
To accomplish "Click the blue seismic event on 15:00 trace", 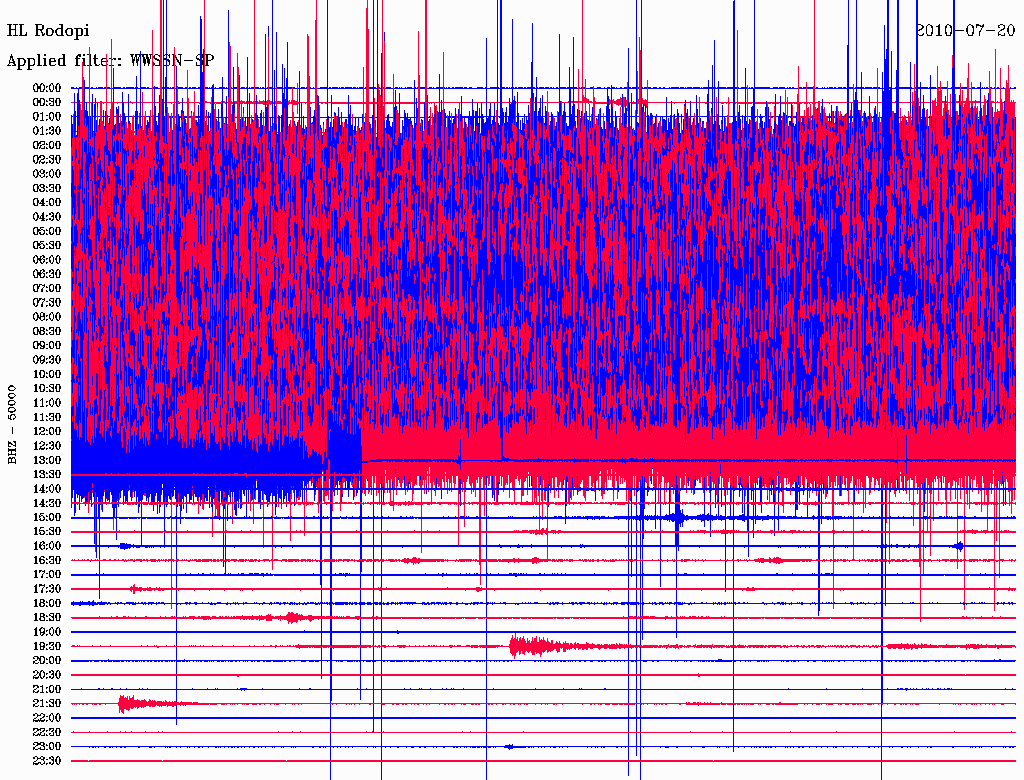I will [679, 517].
